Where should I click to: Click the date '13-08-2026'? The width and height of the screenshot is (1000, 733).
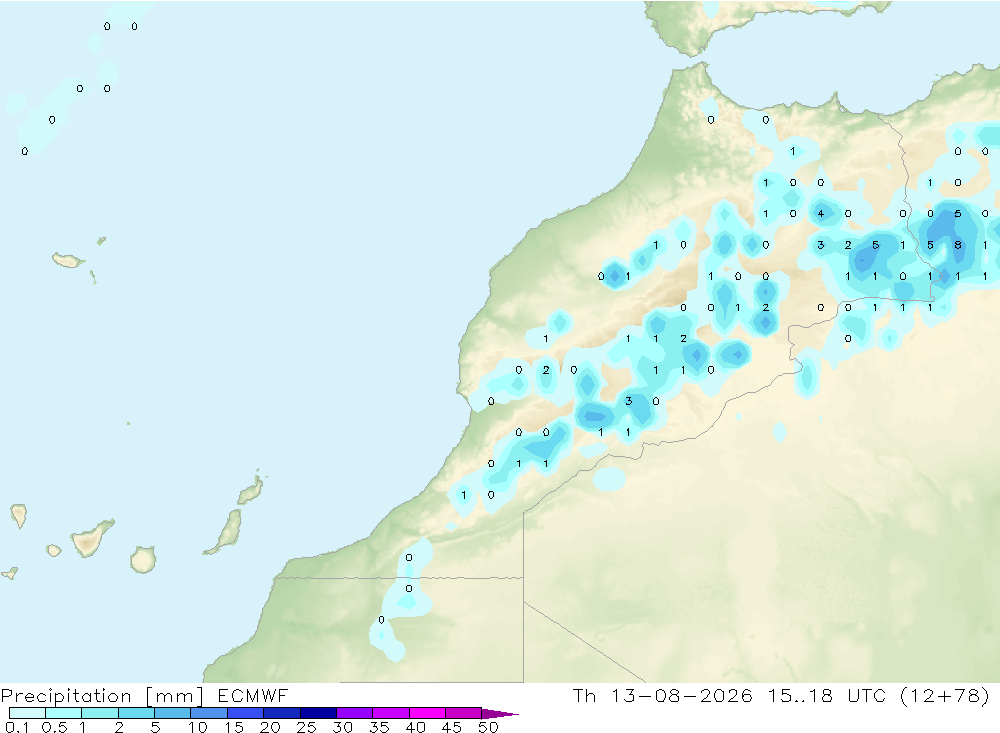click(682, 695)
